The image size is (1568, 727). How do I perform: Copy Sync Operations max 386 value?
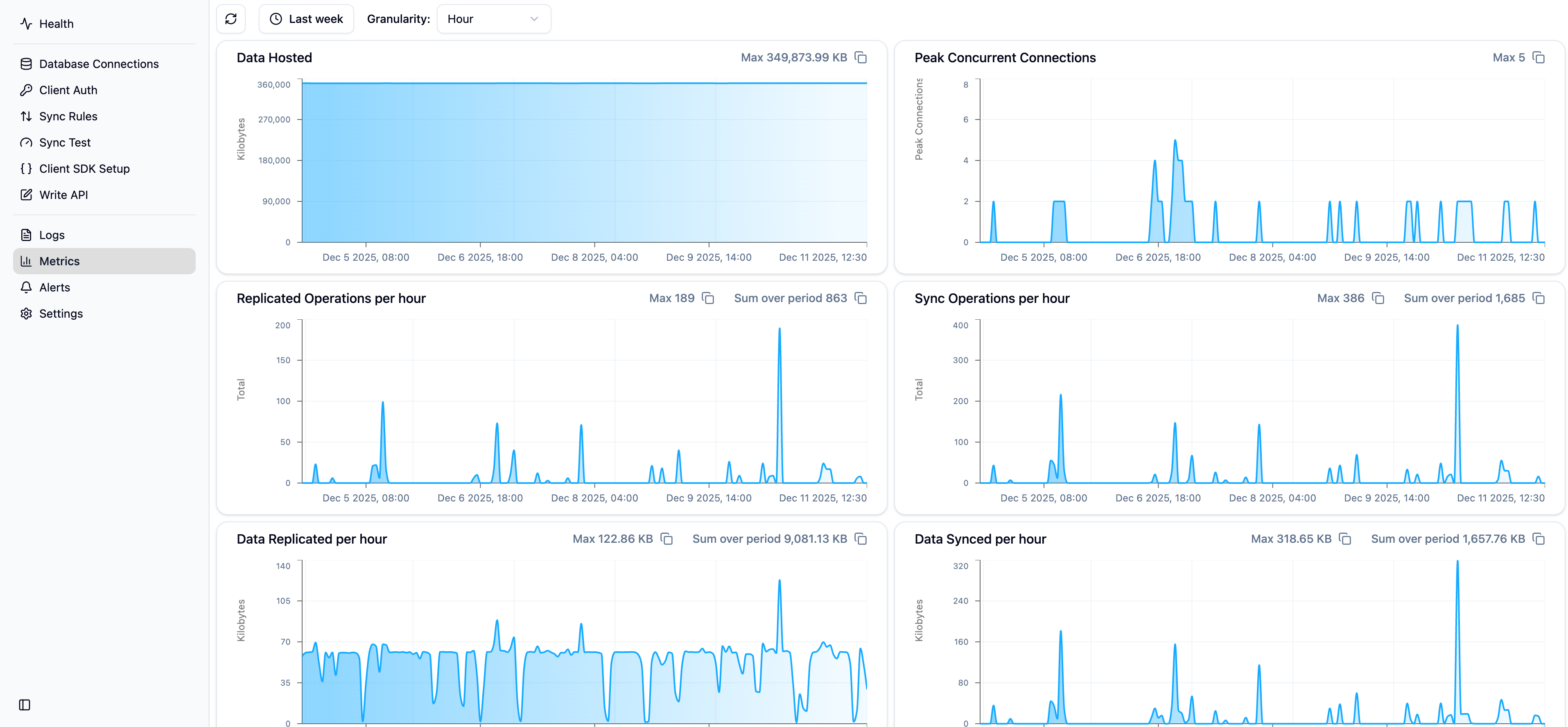(x=1378, y=298)
